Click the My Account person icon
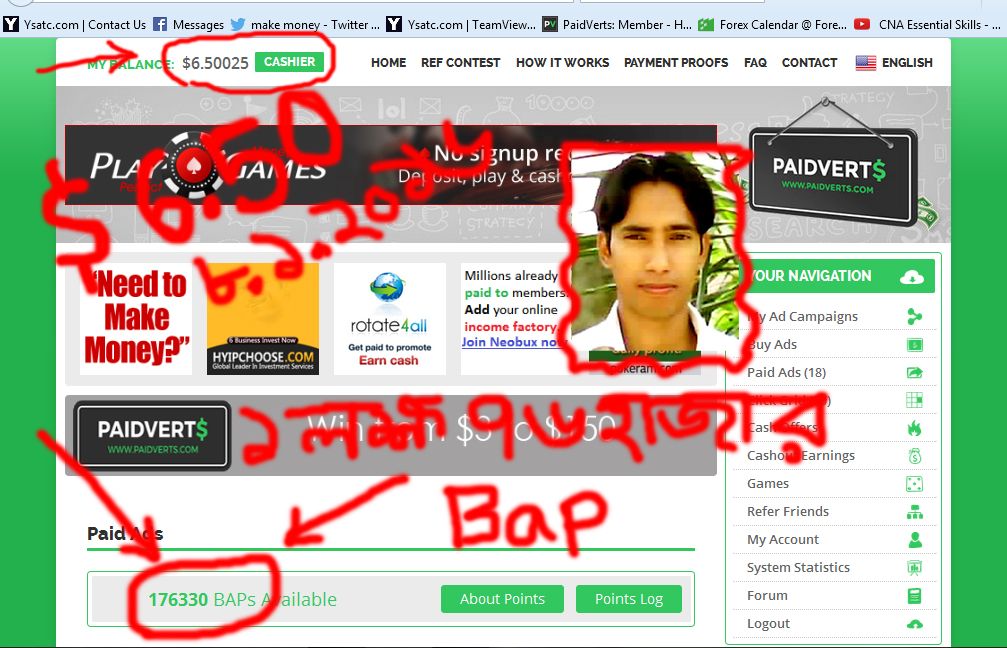The width and height of the screenshot is (1007, 648). click(x=915, y=539)
